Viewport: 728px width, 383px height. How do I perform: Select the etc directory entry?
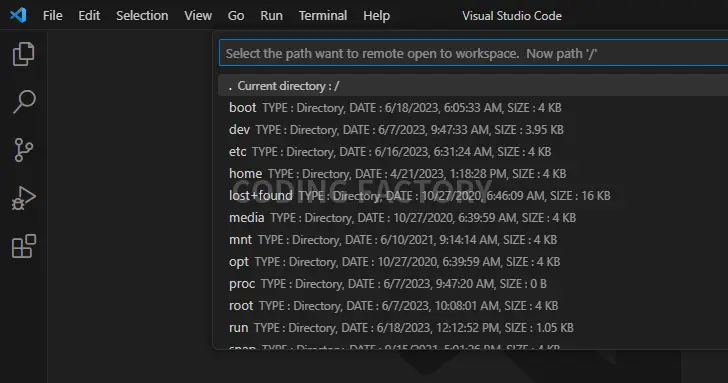(x=473, y=152)
